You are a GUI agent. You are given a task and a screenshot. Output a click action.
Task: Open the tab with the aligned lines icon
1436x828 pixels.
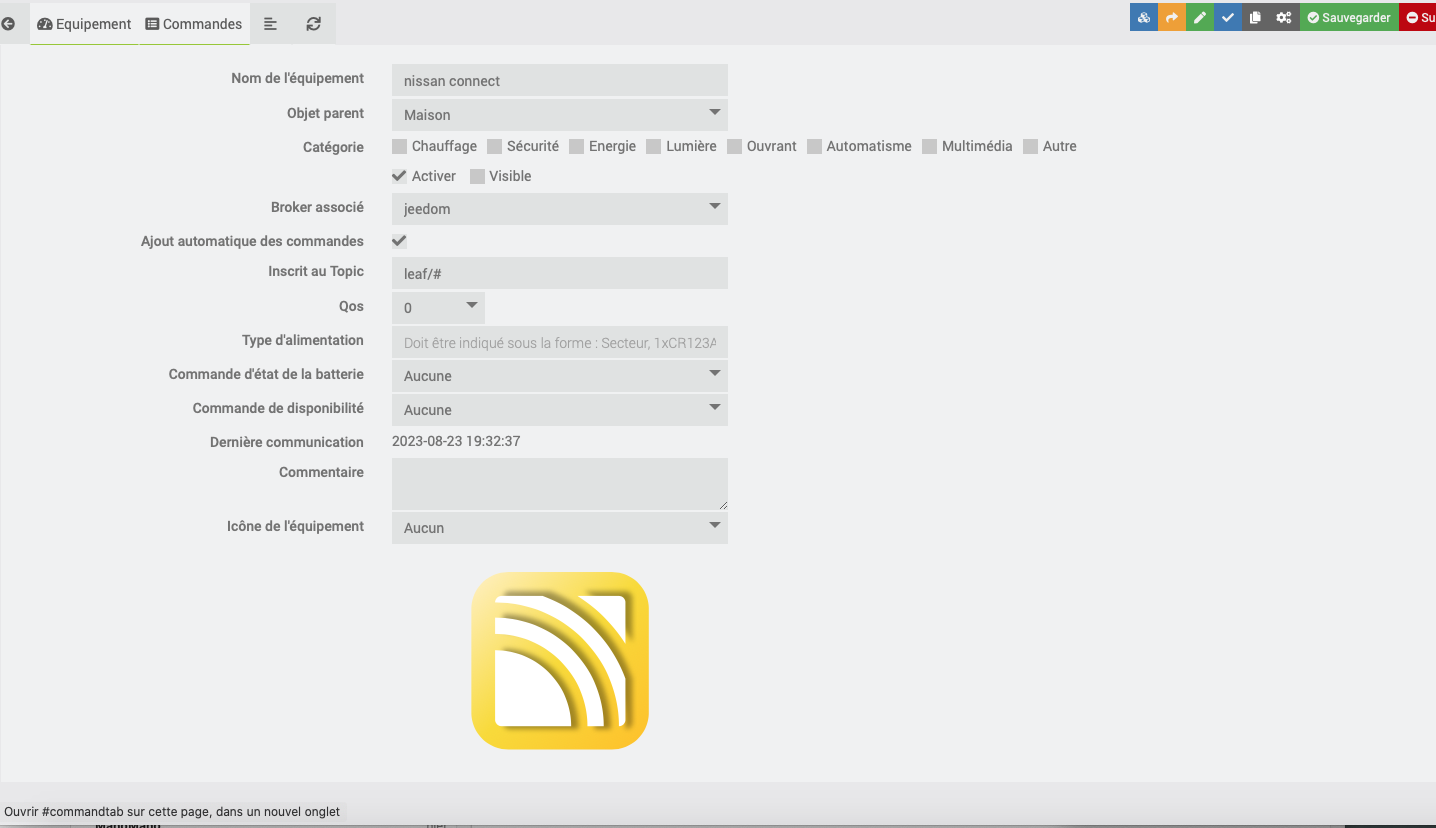click(270, 24)
